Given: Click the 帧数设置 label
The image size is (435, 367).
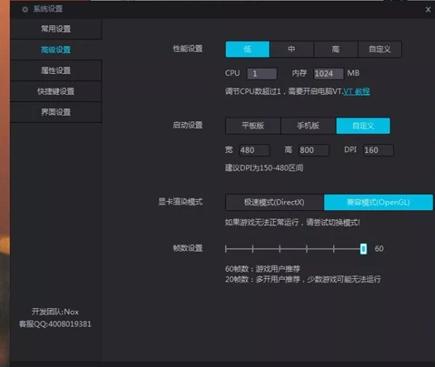Looking at the screenshot, I should (188, 248).
